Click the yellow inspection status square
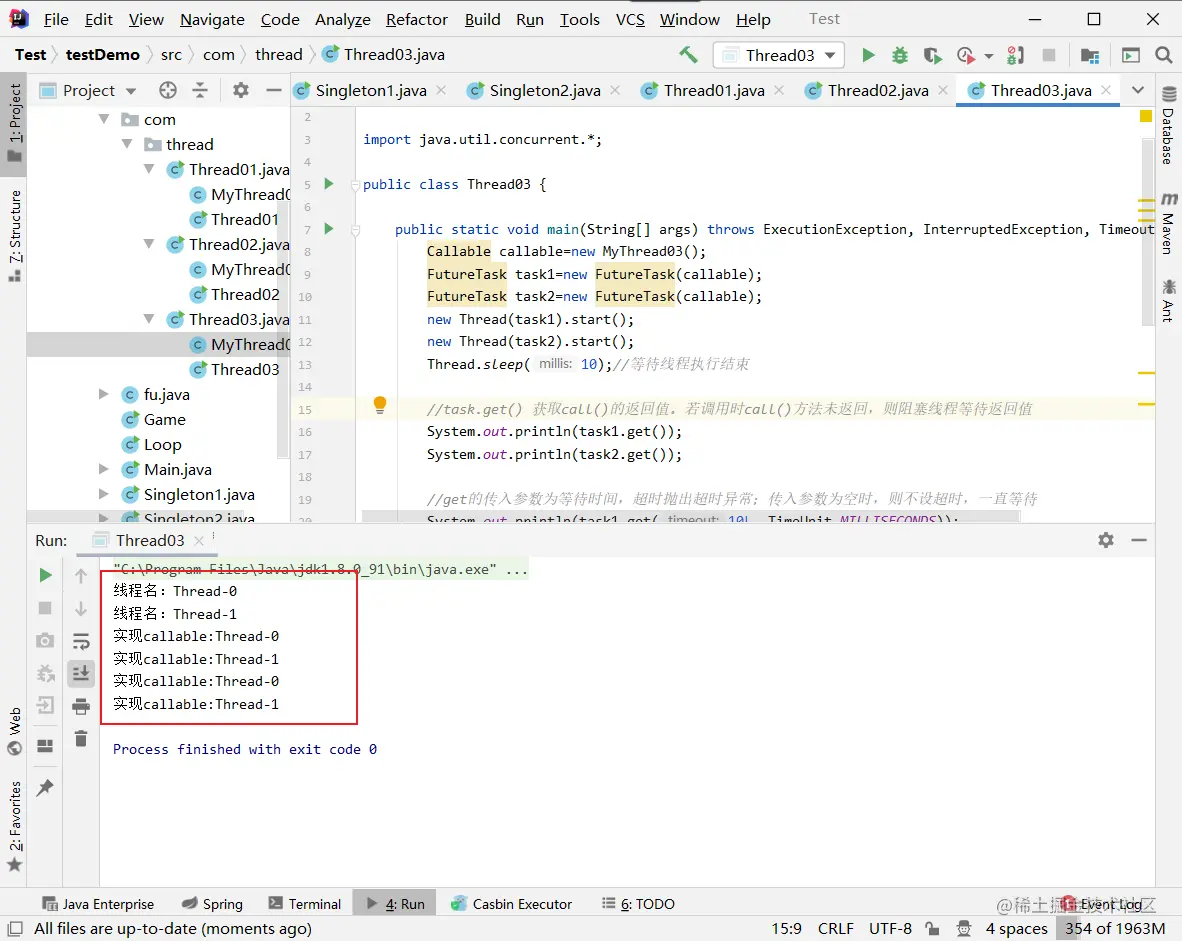The height and width of the screenshot is (941, 1182). tap(1146, 115)
